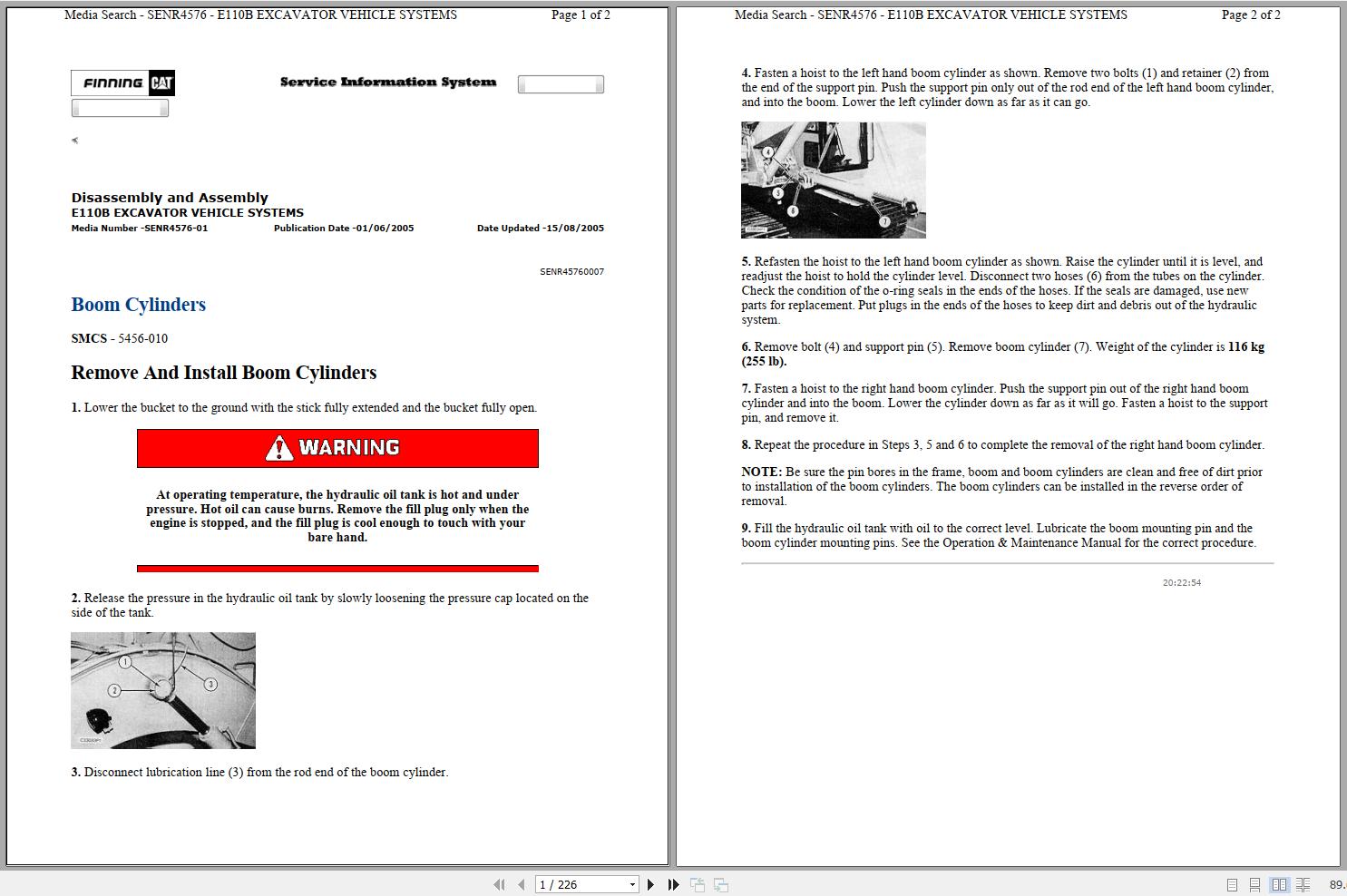
Task: Select the two-page spread view icon
Action: (x=1281, y=884)
